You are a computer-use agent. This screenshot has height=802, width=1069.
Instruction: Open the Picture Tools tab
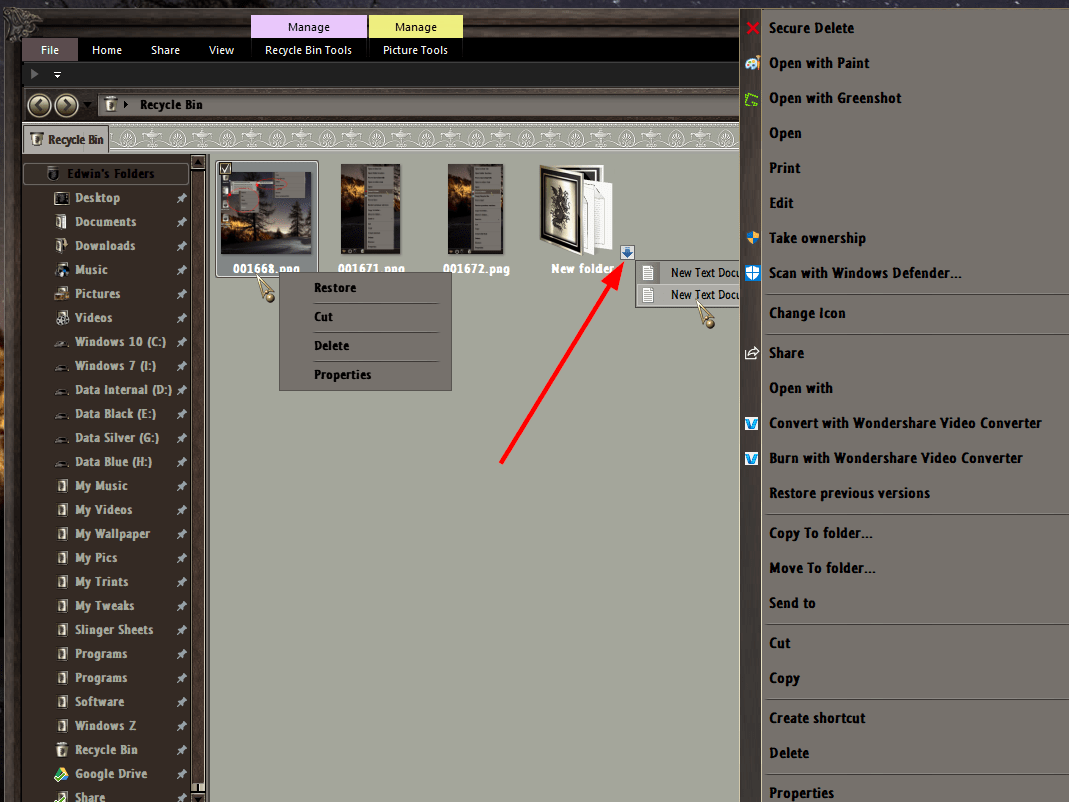(x=415, y=50)
